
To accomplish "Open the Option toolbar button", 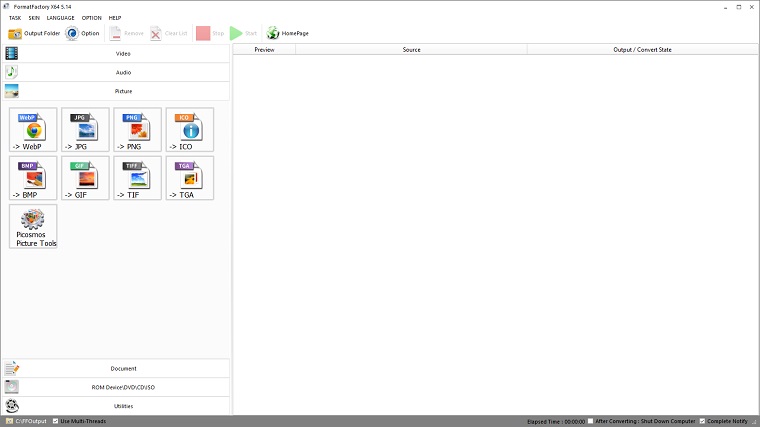I will [x=82, y=33].
